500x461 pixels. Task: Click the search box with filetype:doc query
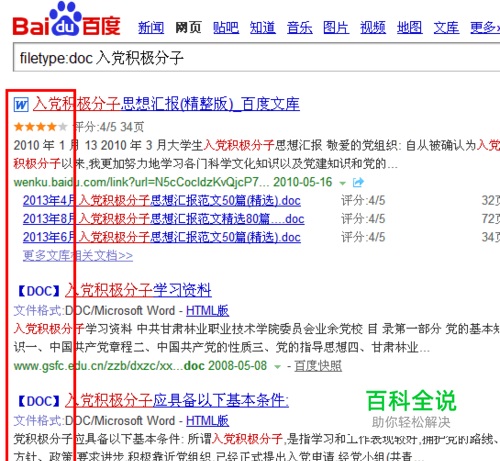click(257, 57)
